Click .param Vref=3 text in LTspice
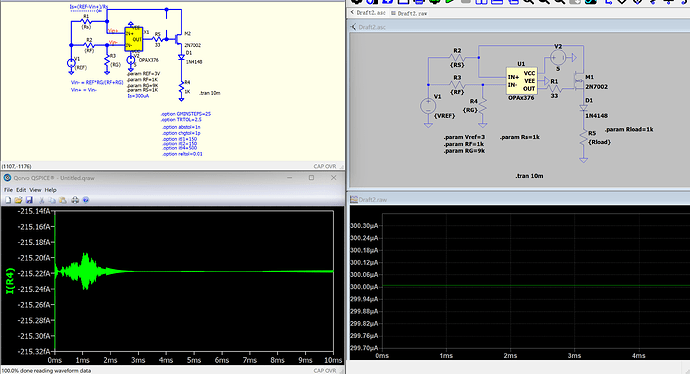This screenshot has height=374, width=690. [x=464, y=137]
